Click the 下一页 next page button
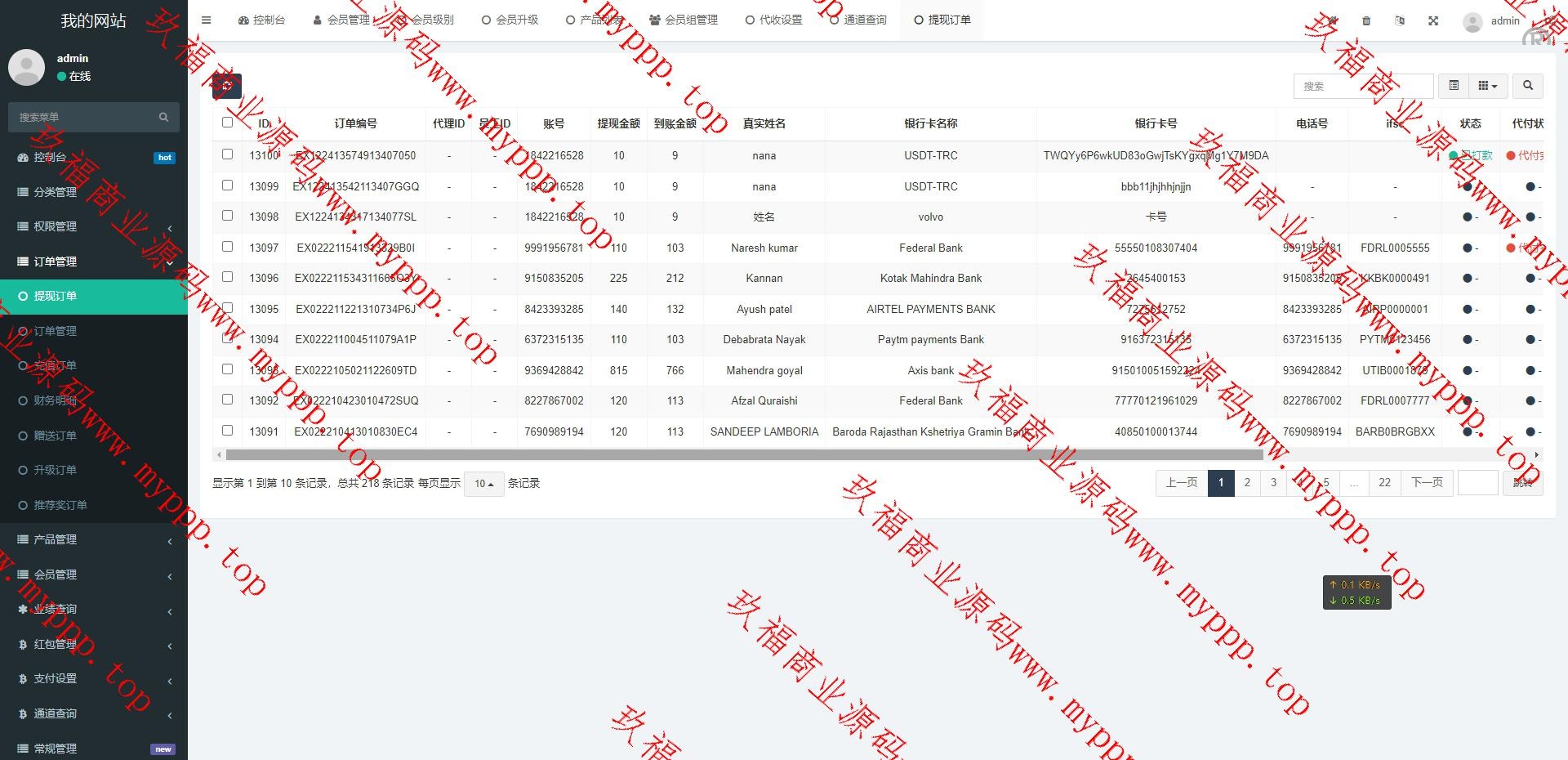1568x760 pixels. tap(1427, 483)
